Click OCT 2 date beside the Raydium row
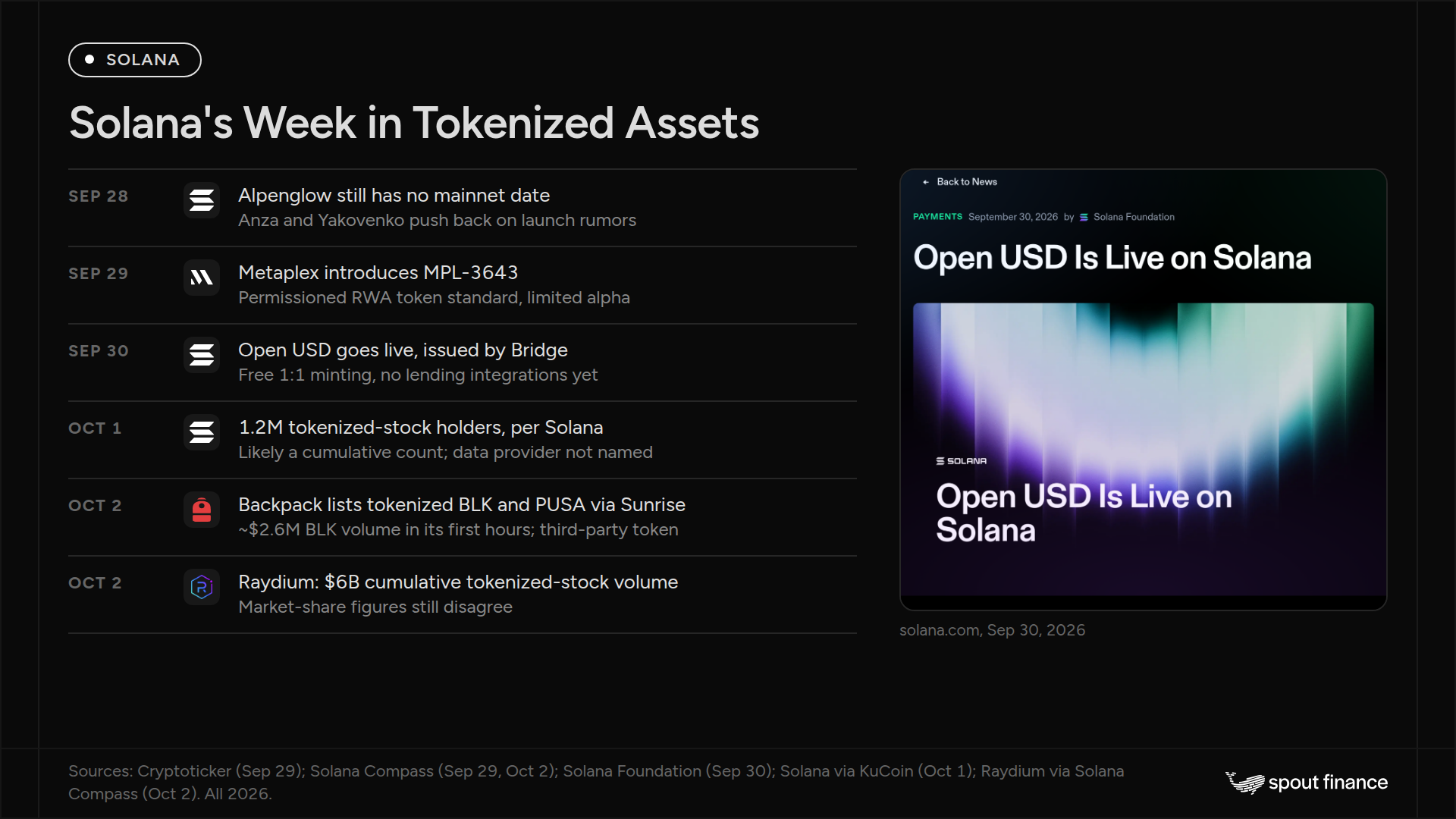The height and width of the screenshot is (819, 1456). [95, 583]
